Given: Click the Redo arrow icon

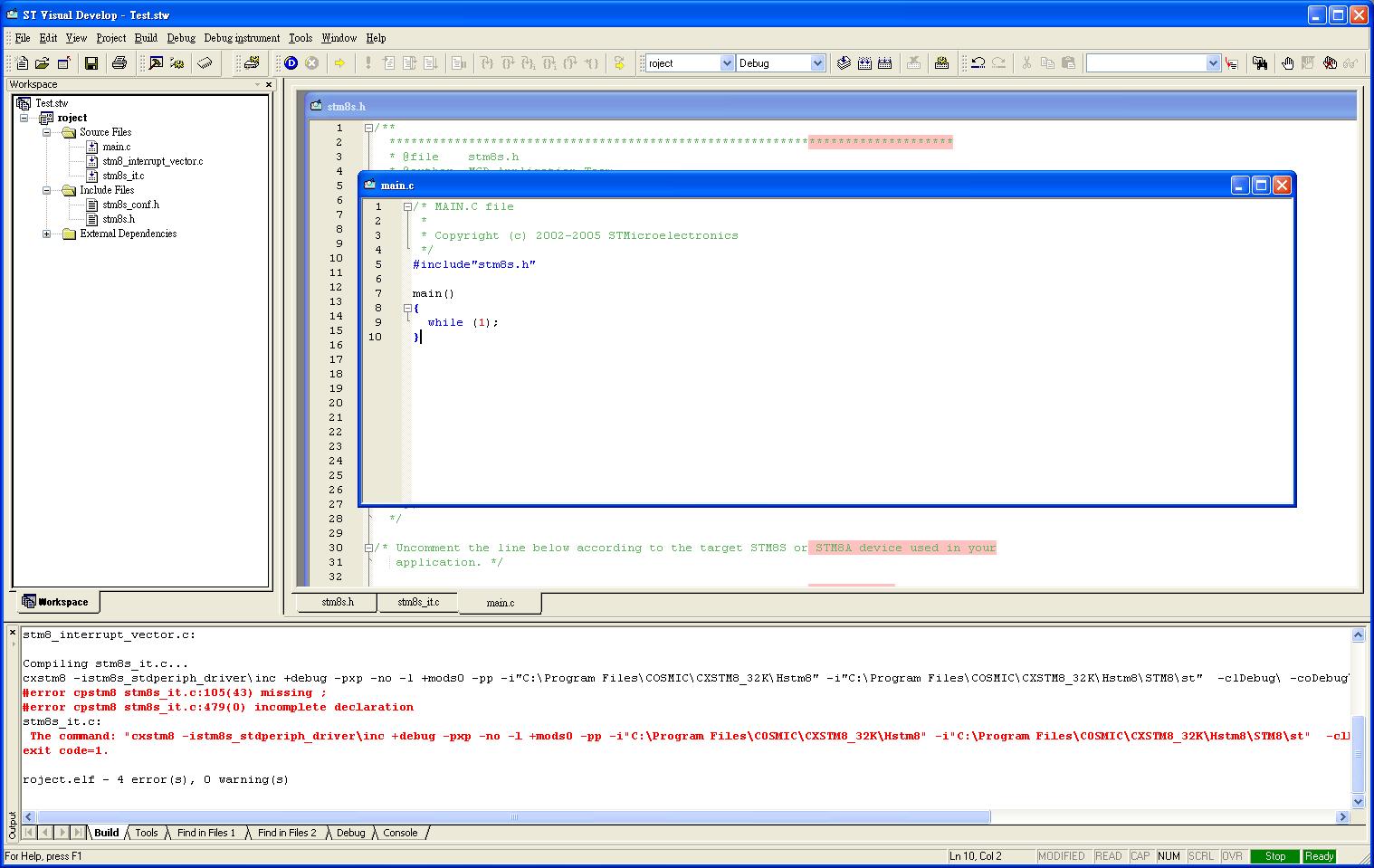Looking at the screenshot, I should coord(998,63).
